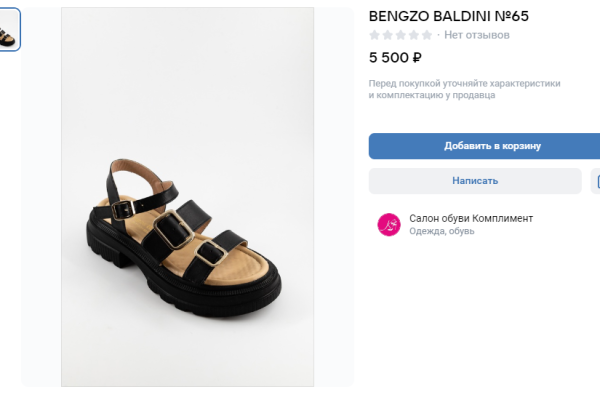Click the second rating star
600x400 pixels.
[x=388, y=35]
